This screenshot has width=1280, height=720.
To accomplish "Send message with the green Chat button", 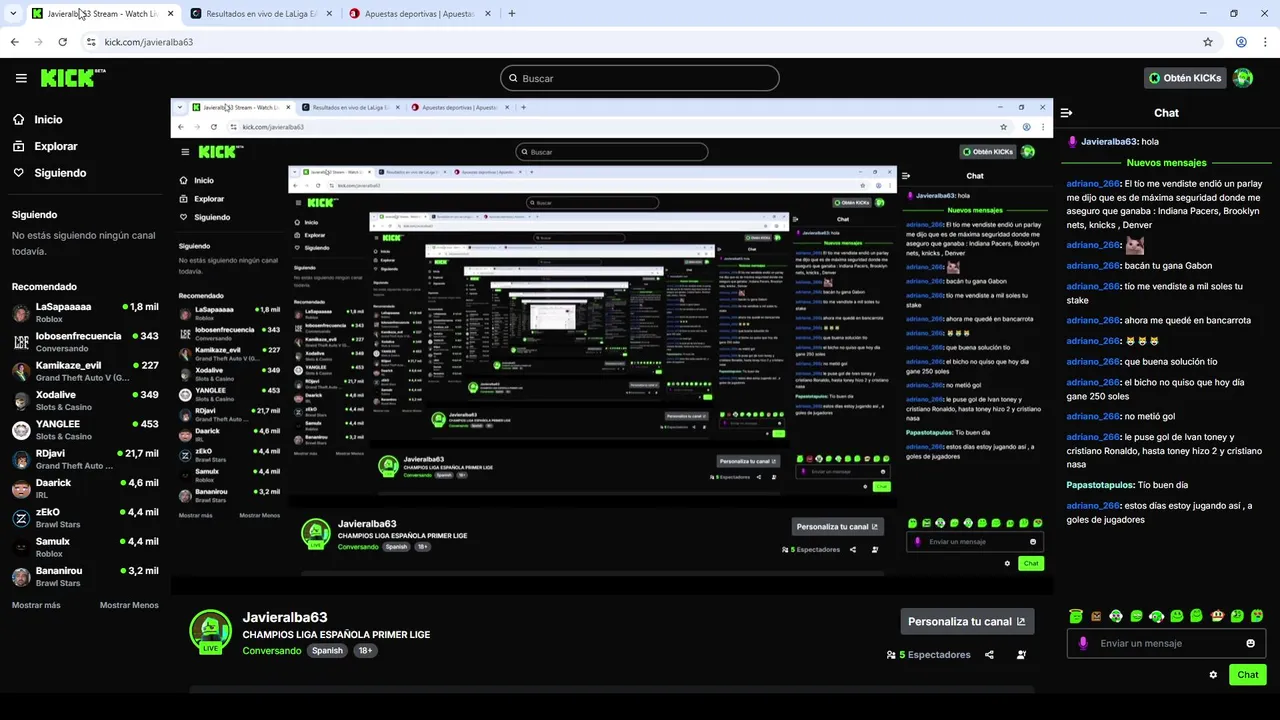I will click(1248, 675).
